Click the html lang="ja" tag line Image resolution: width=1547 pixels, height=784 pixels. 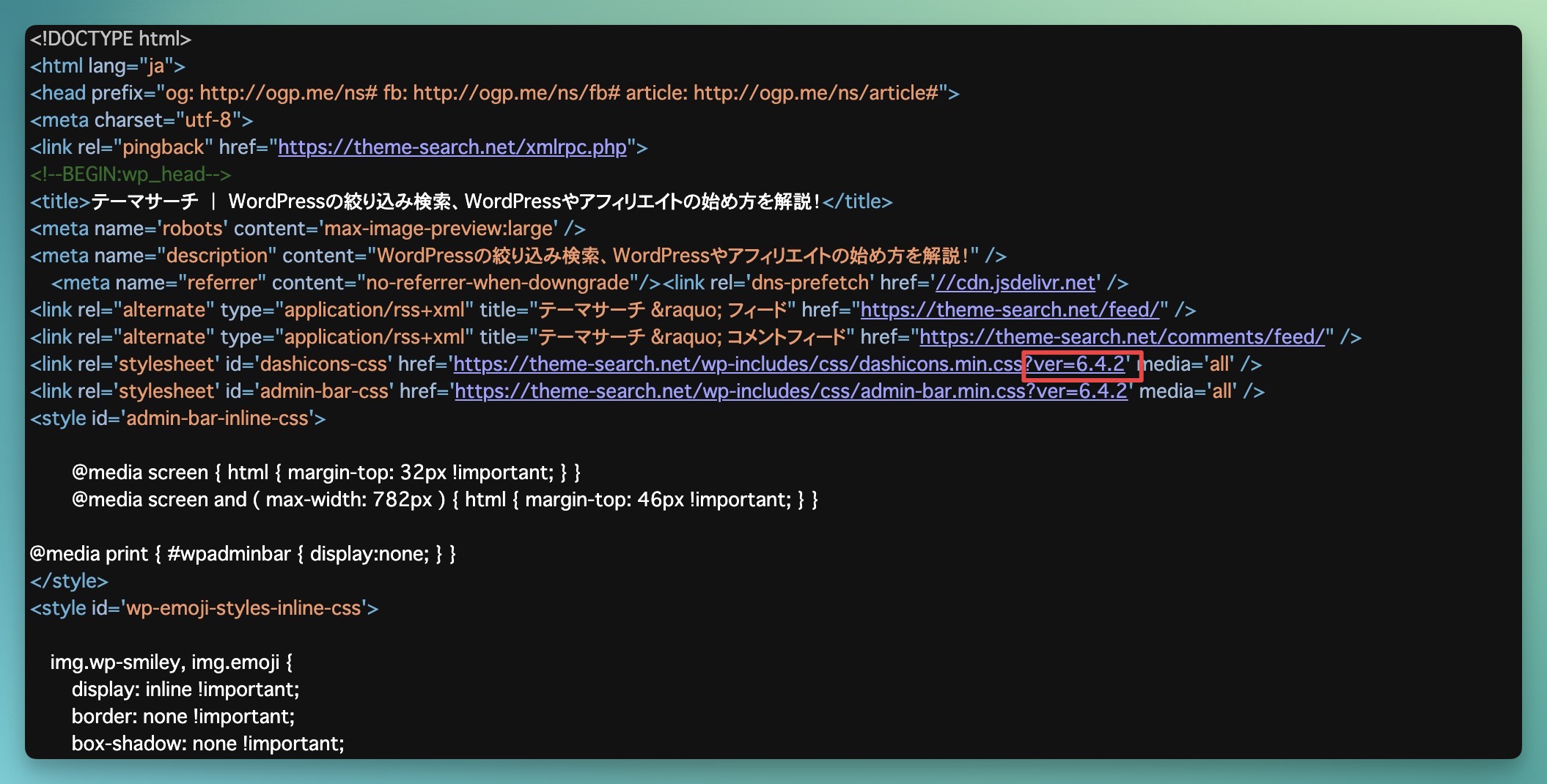pyautogui.click(x=108, y=66)
